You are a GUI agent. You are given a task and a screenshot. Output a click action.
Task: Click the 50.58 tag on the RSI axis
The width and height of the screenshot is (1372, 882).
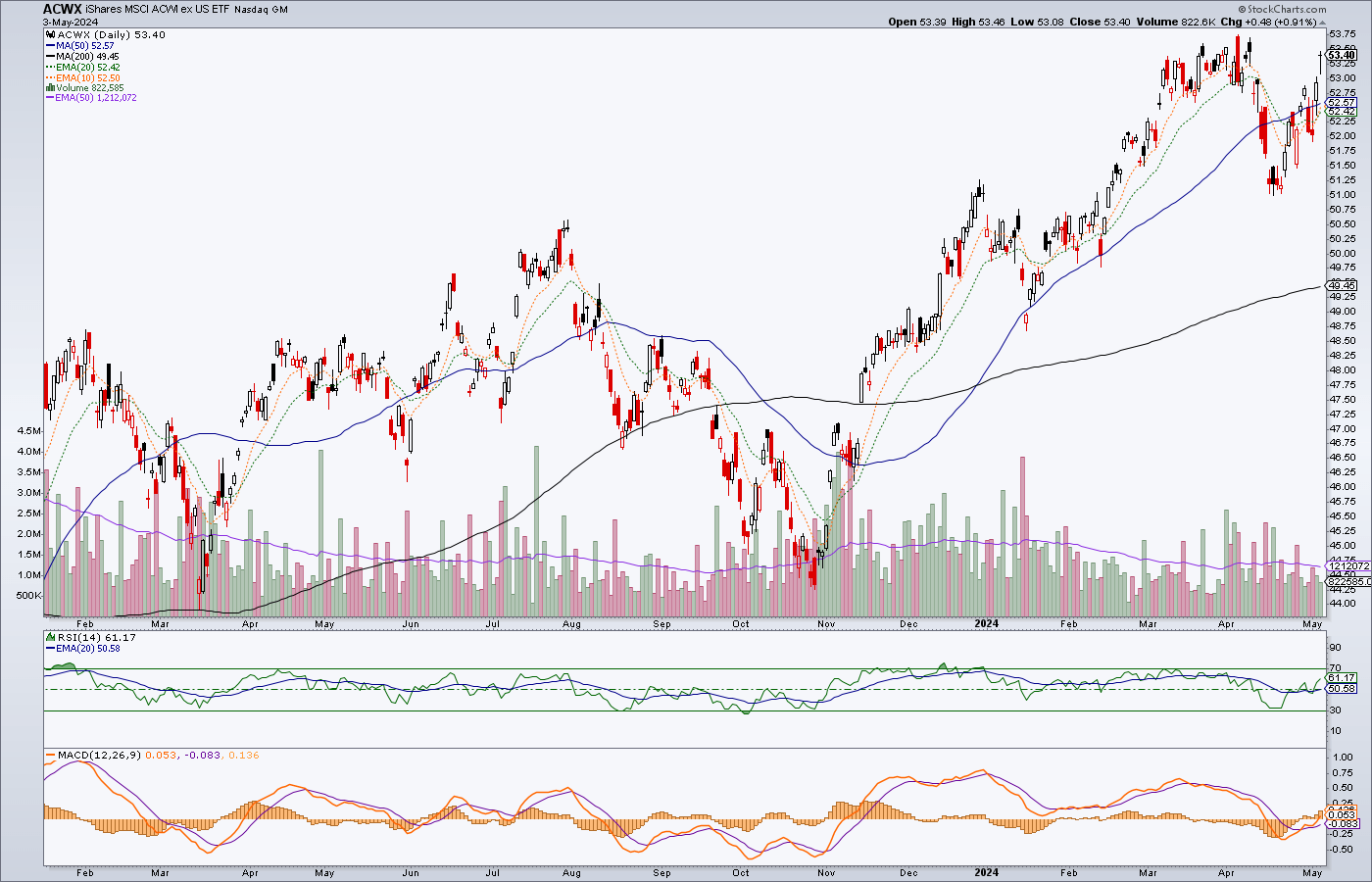[x=1341, y=689]
